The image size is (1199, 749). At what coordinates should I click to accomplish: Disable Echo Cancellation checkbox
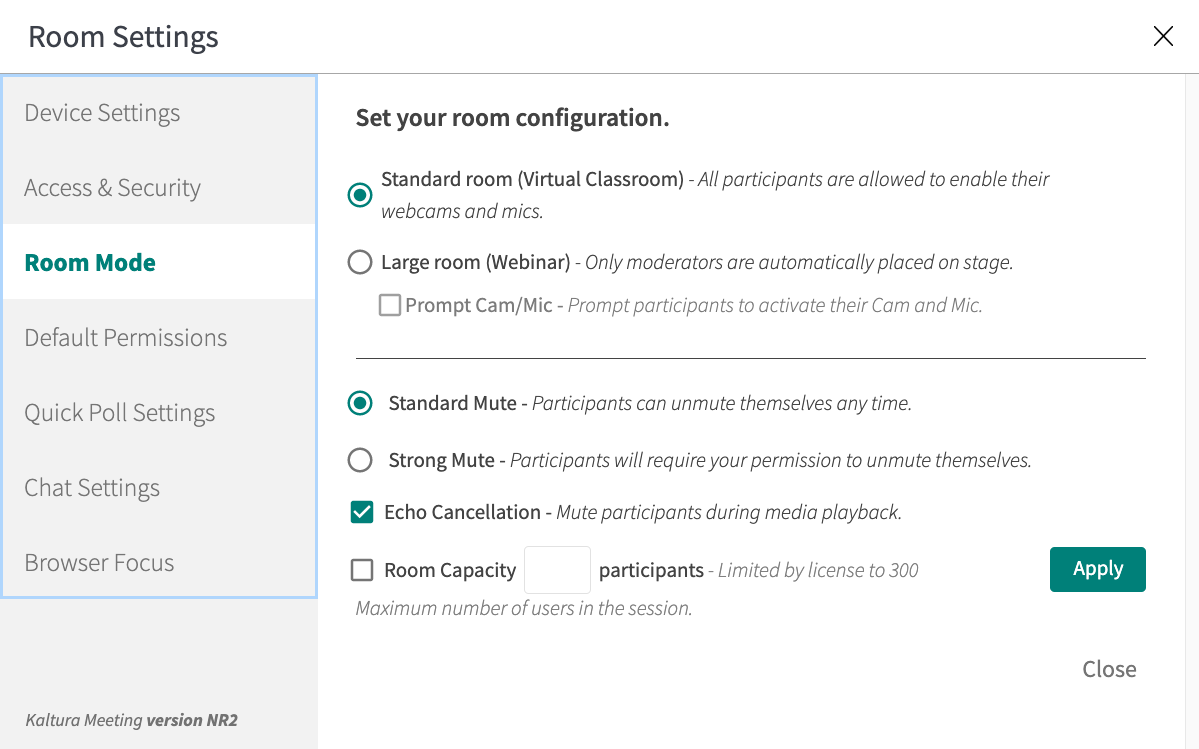(x=362, y=513)
